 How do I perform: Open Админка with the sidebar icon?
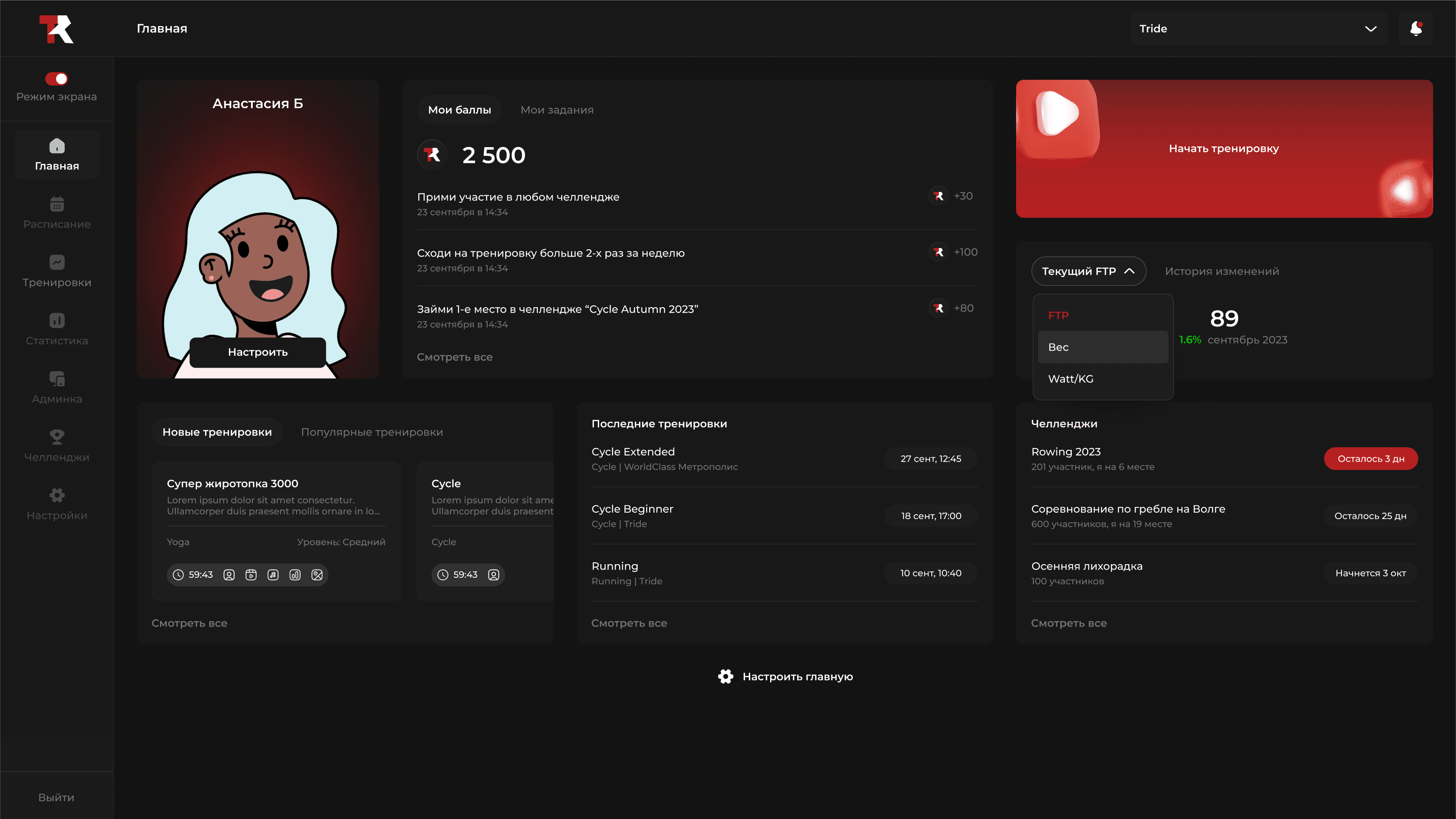[x=57, y=379]
